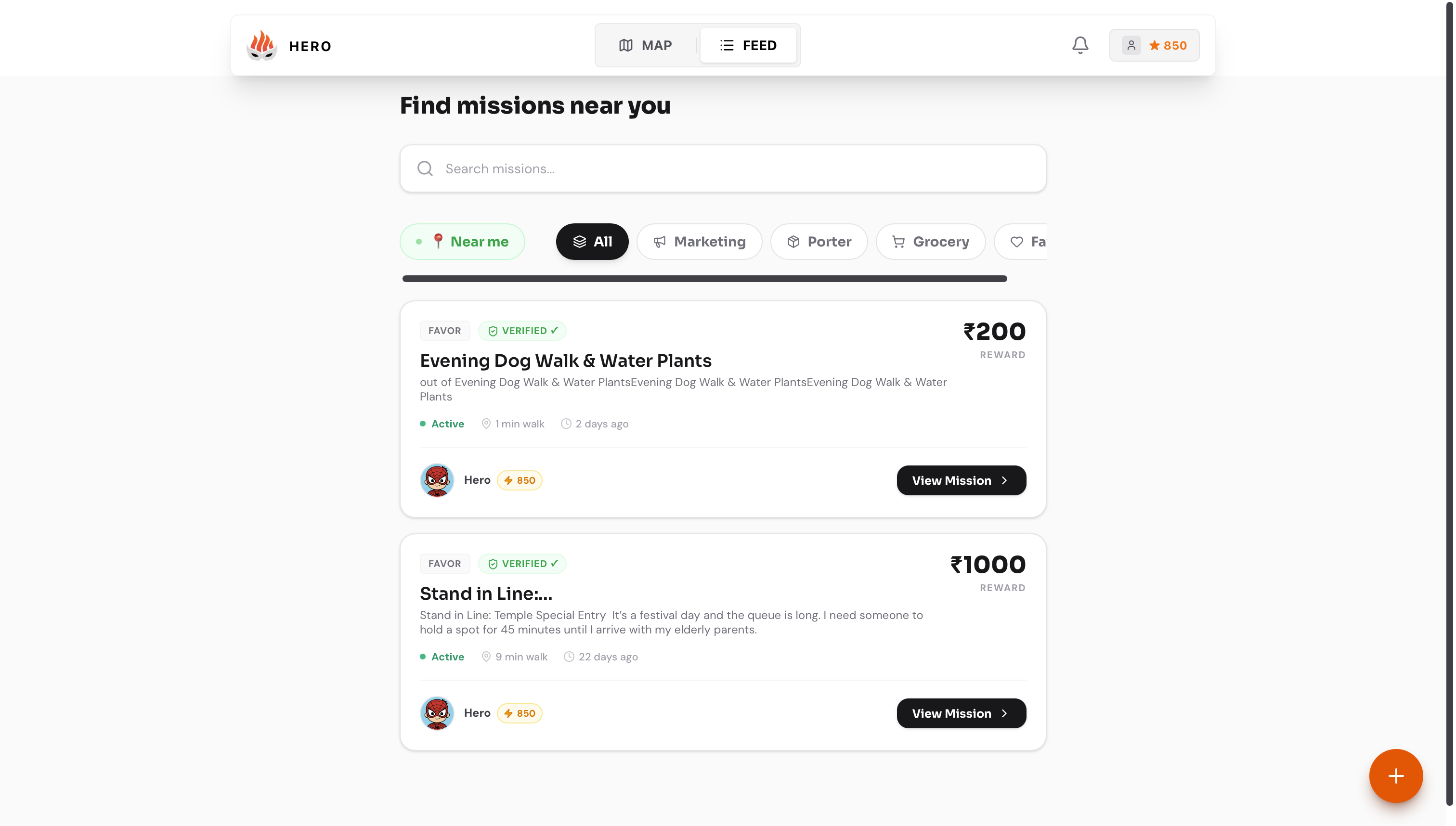
Task: Click View Mission on Evening Dog Walk card
Action: tap(961, 480)
